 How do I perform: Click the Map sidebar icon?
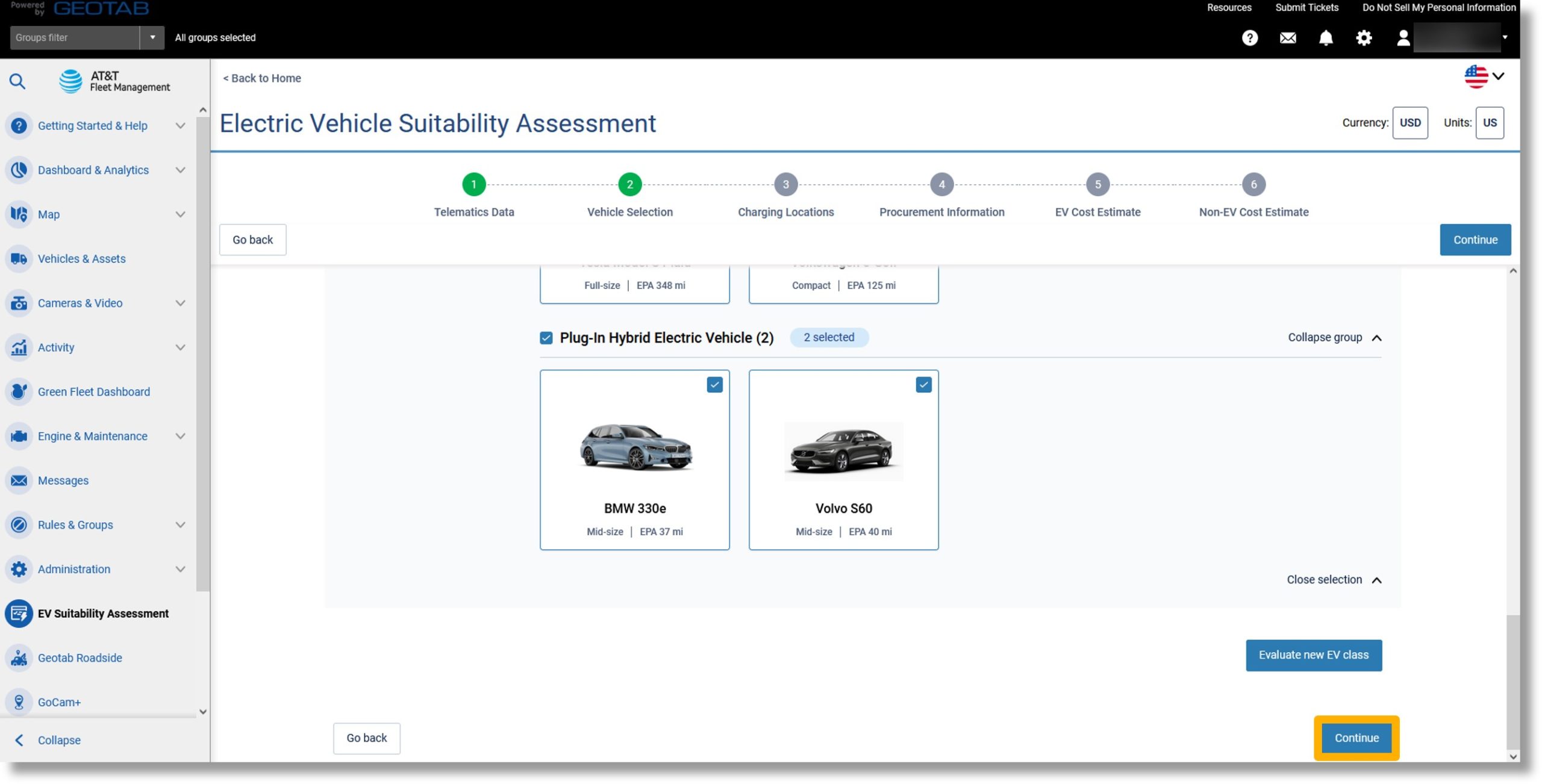click(x=19, y=214)
